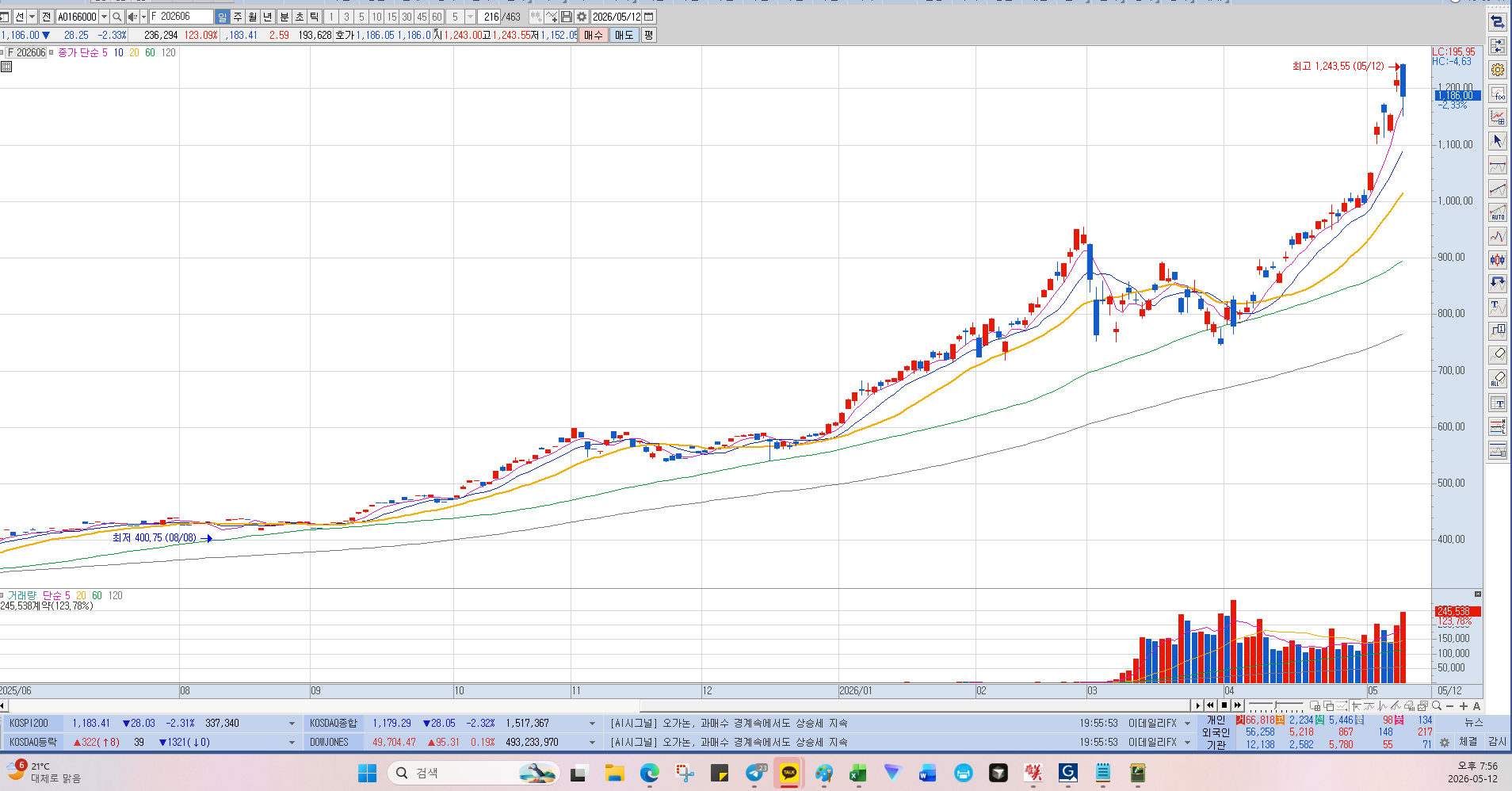Switch to tick (틱) period
This screenshot has height=791, width=1512.
(315, 17)
